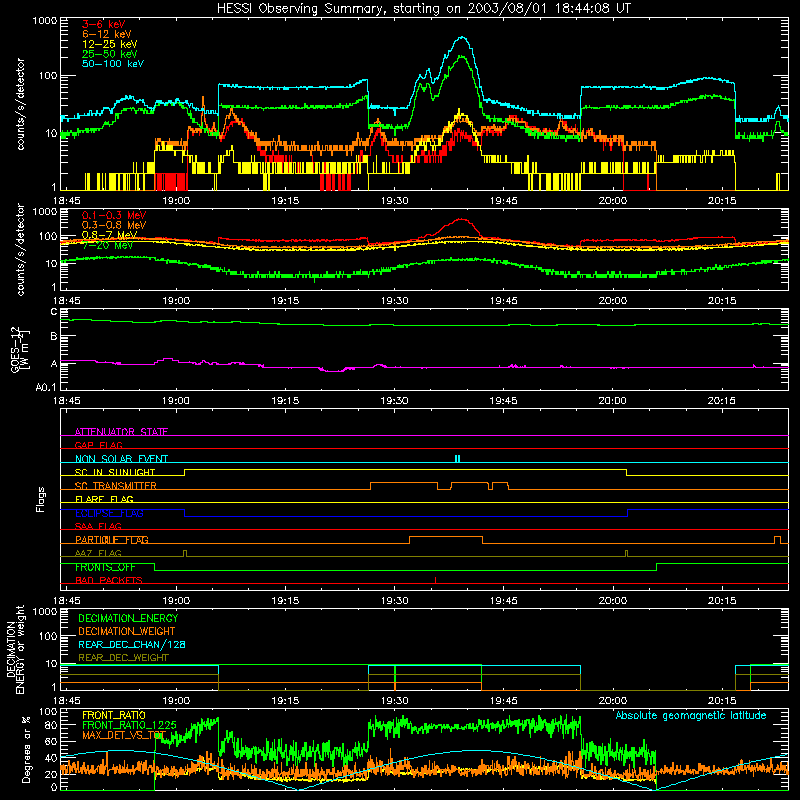Select the BAD_PACKETS flag label
The width and height of the screenshot is (800, 800).
109,580
